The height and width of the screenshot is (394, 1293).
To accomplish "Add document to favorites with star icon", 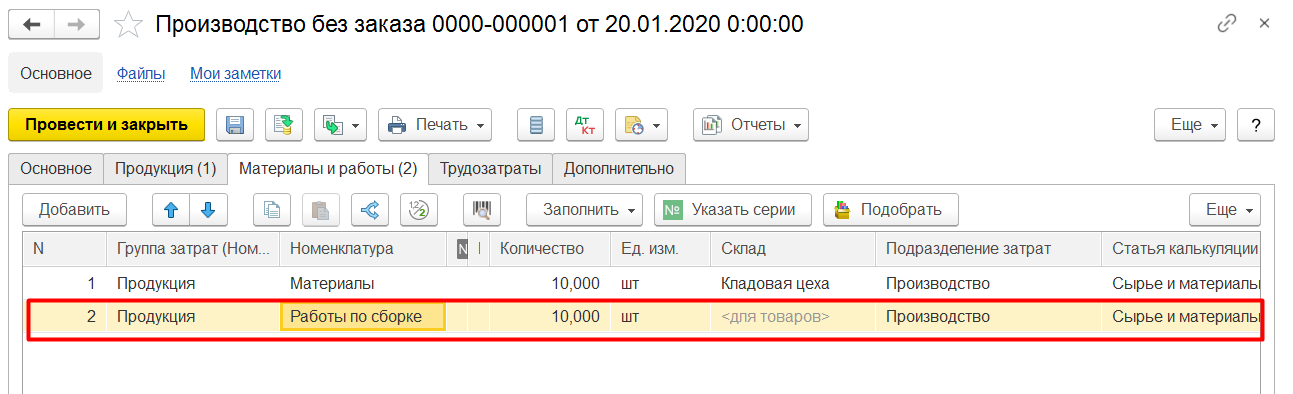I will [128, 24].
